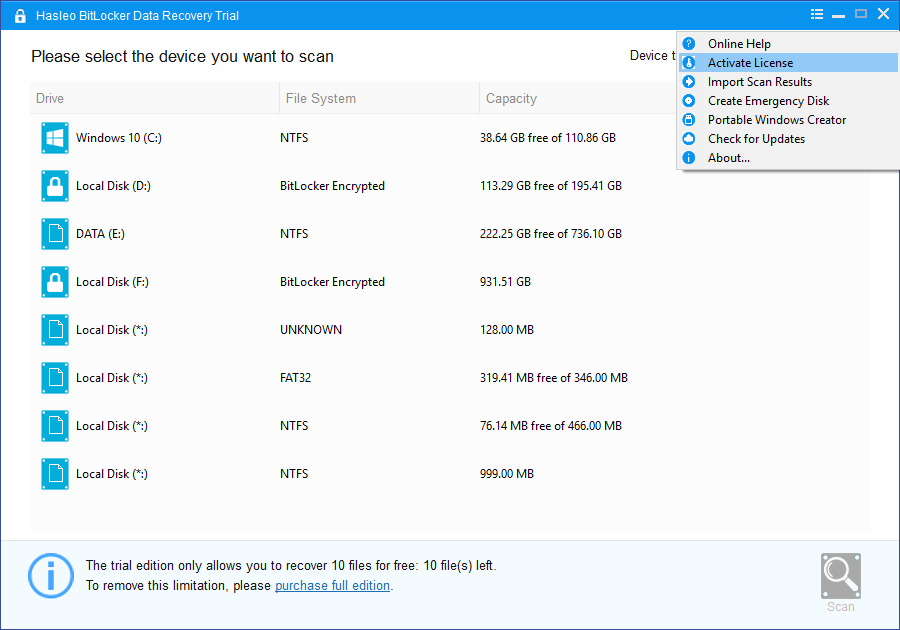The width and height of the screenshot is (900, 630).
Task: Close the BitLocker Data Recovery window
Action: click(x=883, y=14)
